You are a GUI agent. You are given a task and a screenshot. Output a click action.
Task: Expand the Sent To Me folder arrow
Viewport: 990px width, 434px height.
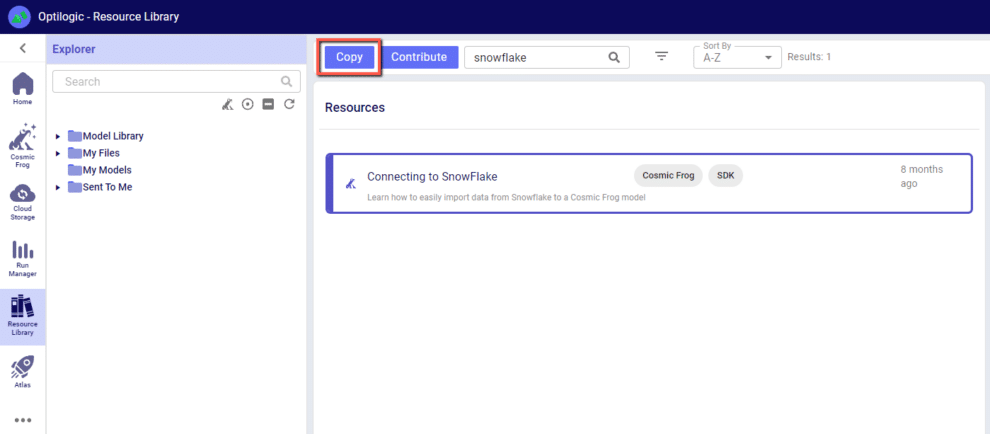coord(58,187)
